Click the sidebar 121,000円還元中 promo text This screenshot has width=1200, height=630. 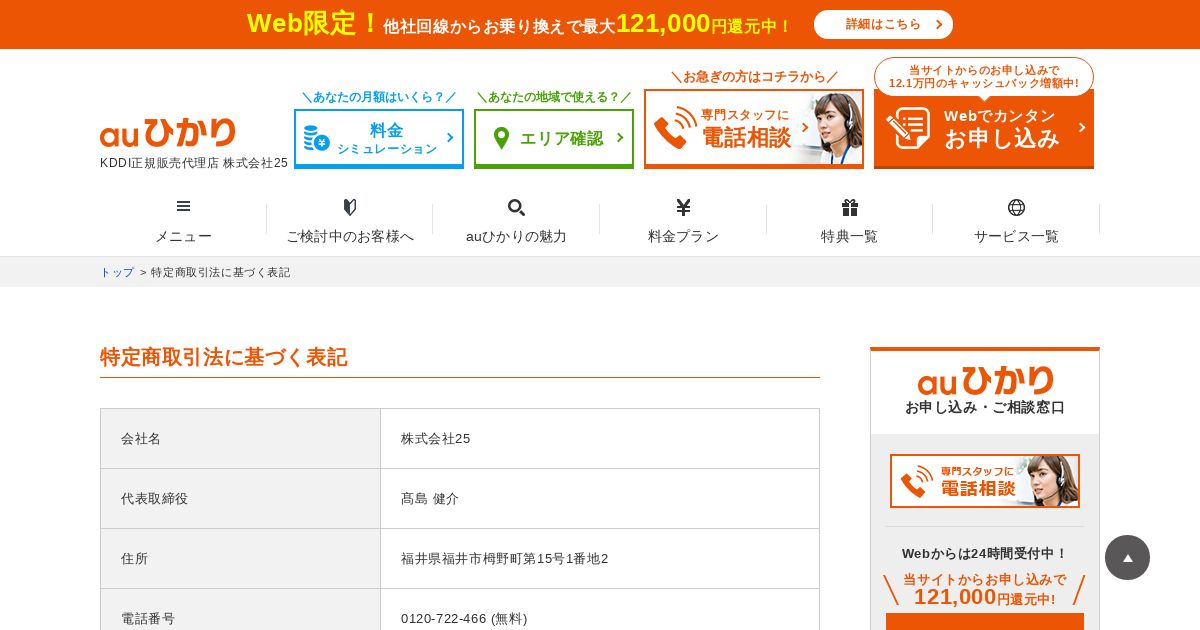click(985, 590)
